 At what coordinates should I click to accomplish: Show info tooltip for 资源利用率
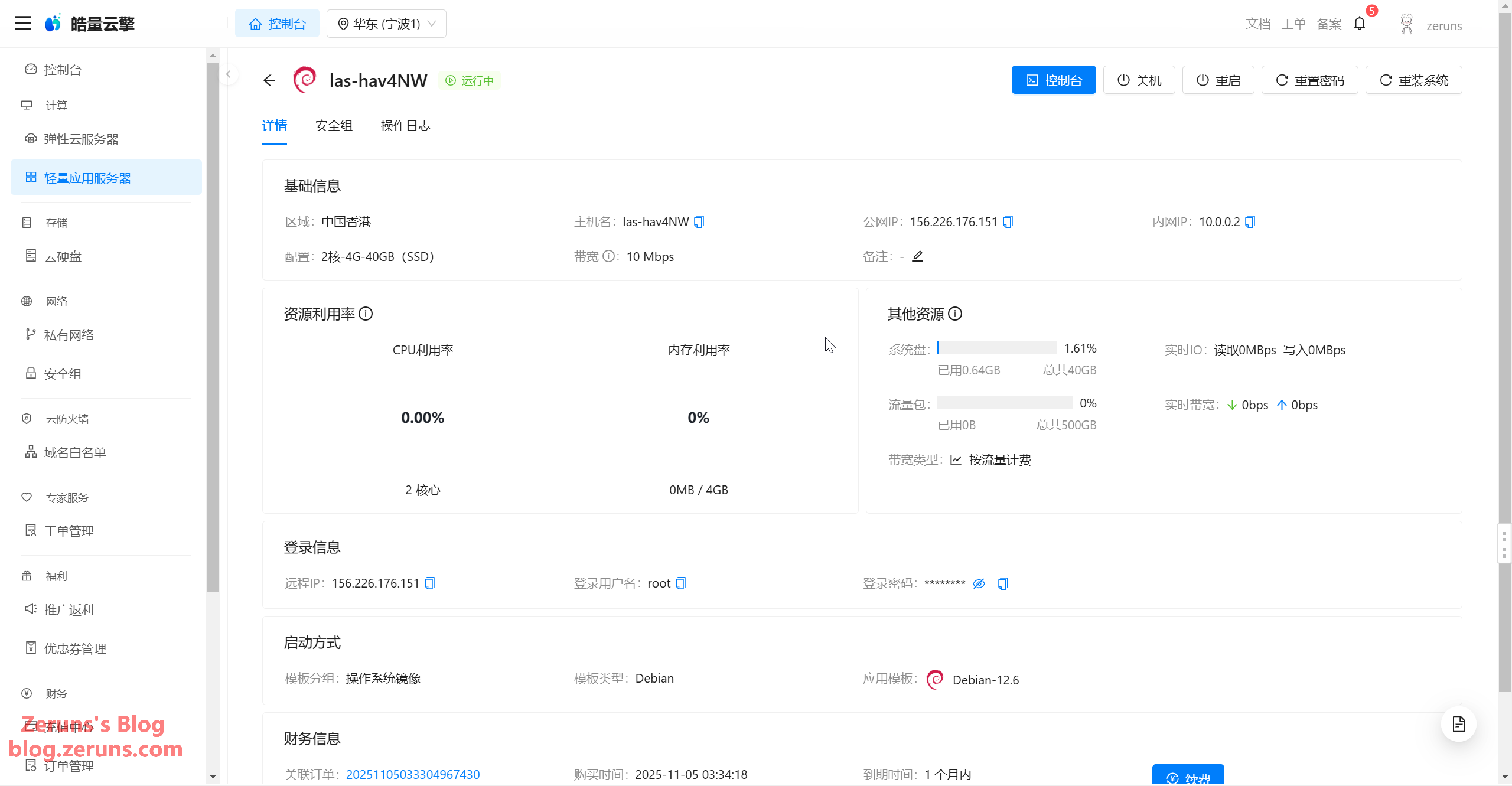point(366,314)
